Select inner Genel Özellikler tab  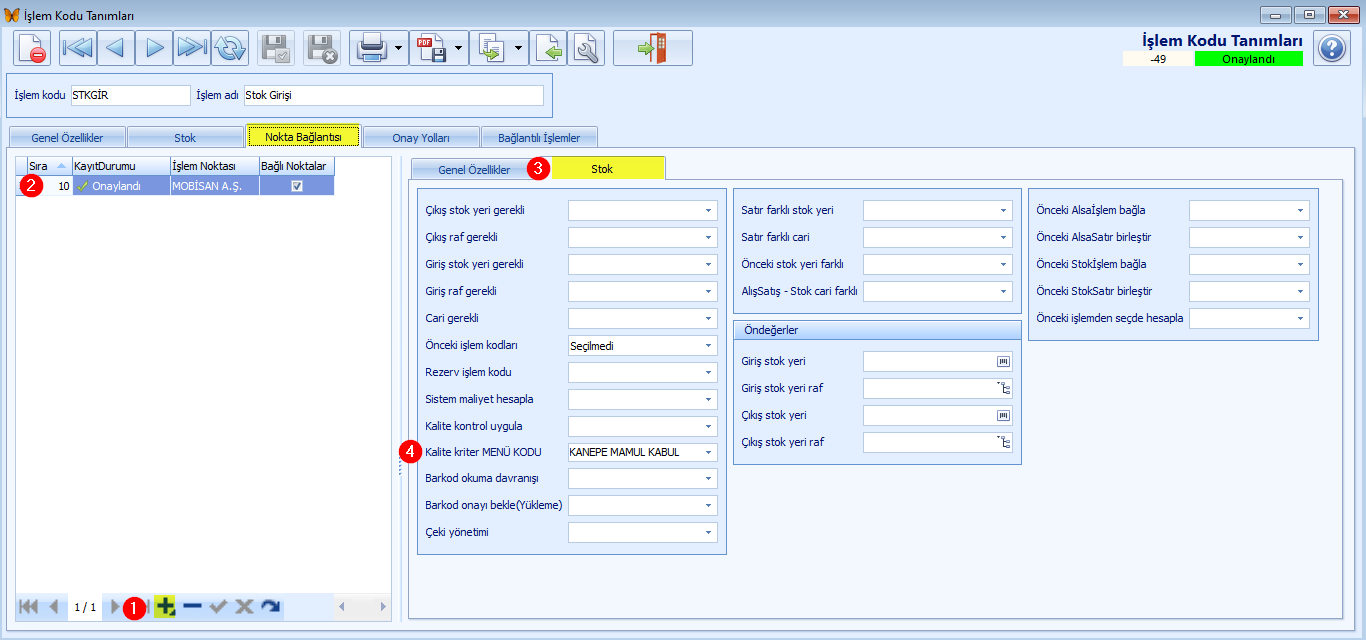[x=474, y=169]
